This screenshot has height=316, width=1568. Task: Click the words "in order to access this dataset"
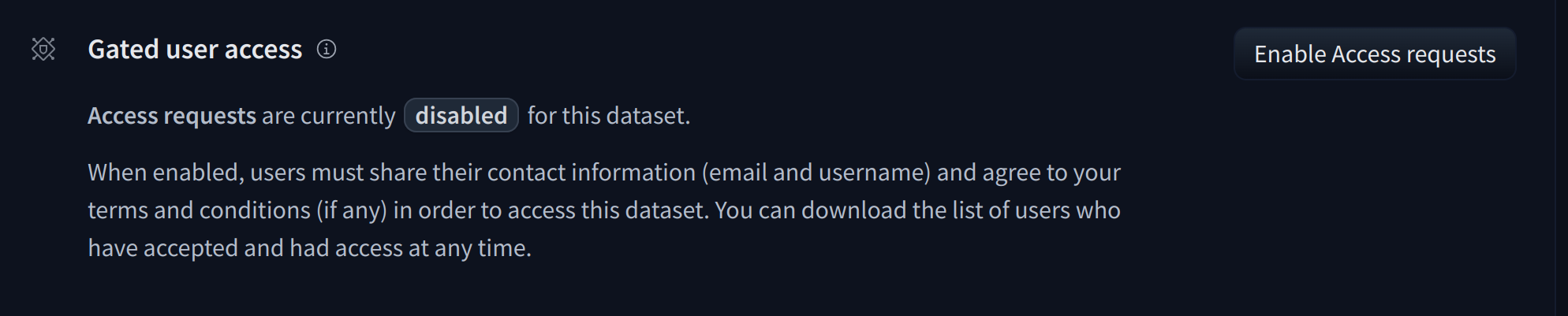(x=550, y=210)
